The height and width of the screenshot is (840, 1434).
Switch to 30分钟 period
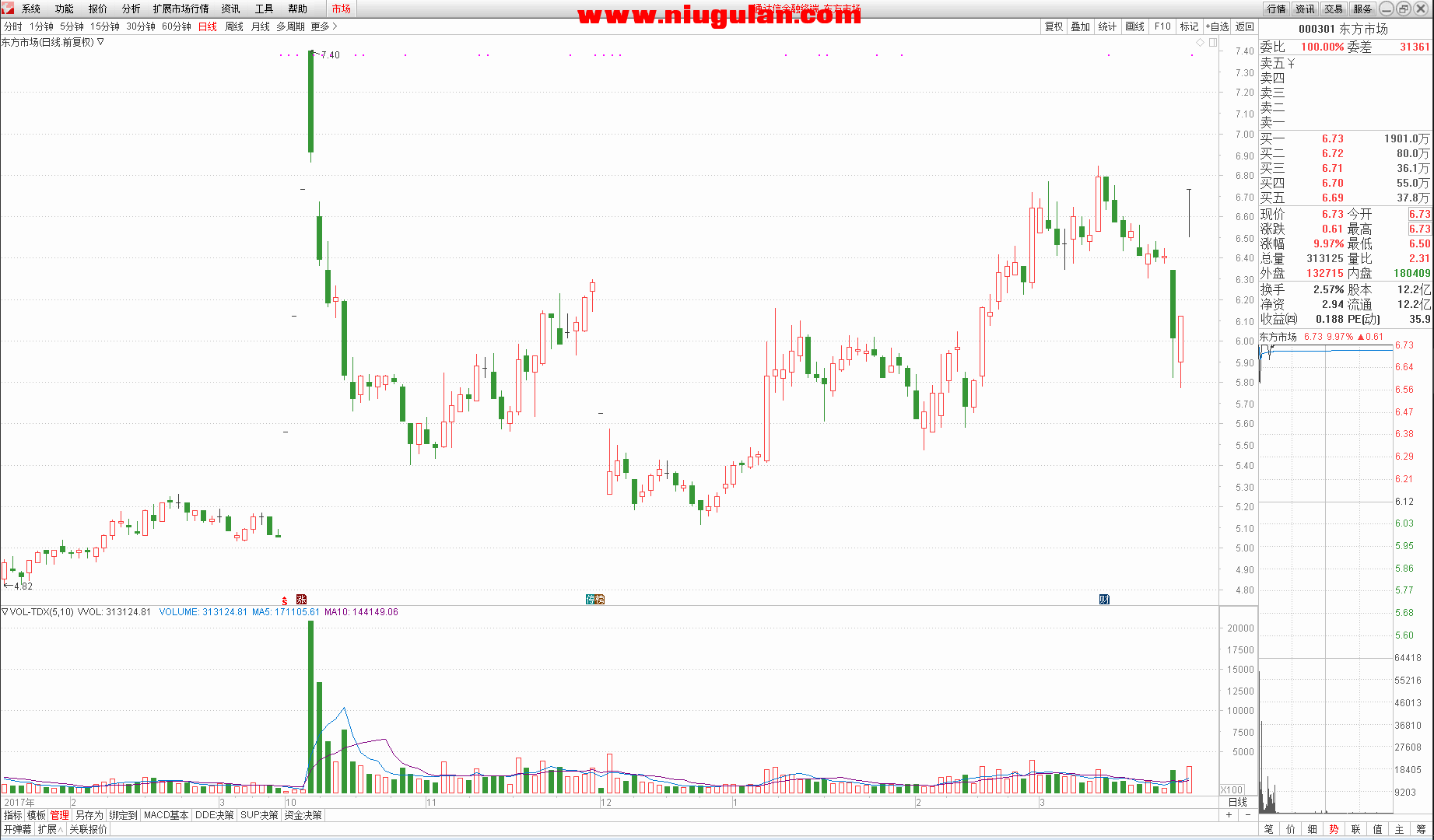click(141, 26)
